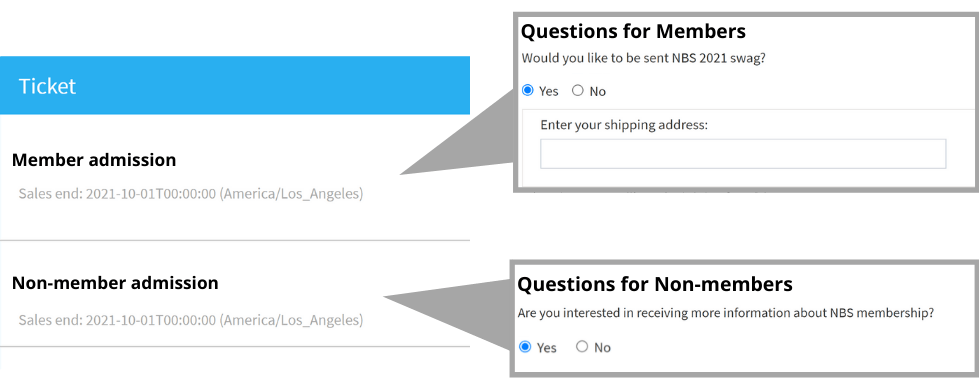Click Member admission sales end date text
This screenshot has width=979, height=386.
click(x=190, y=194)
